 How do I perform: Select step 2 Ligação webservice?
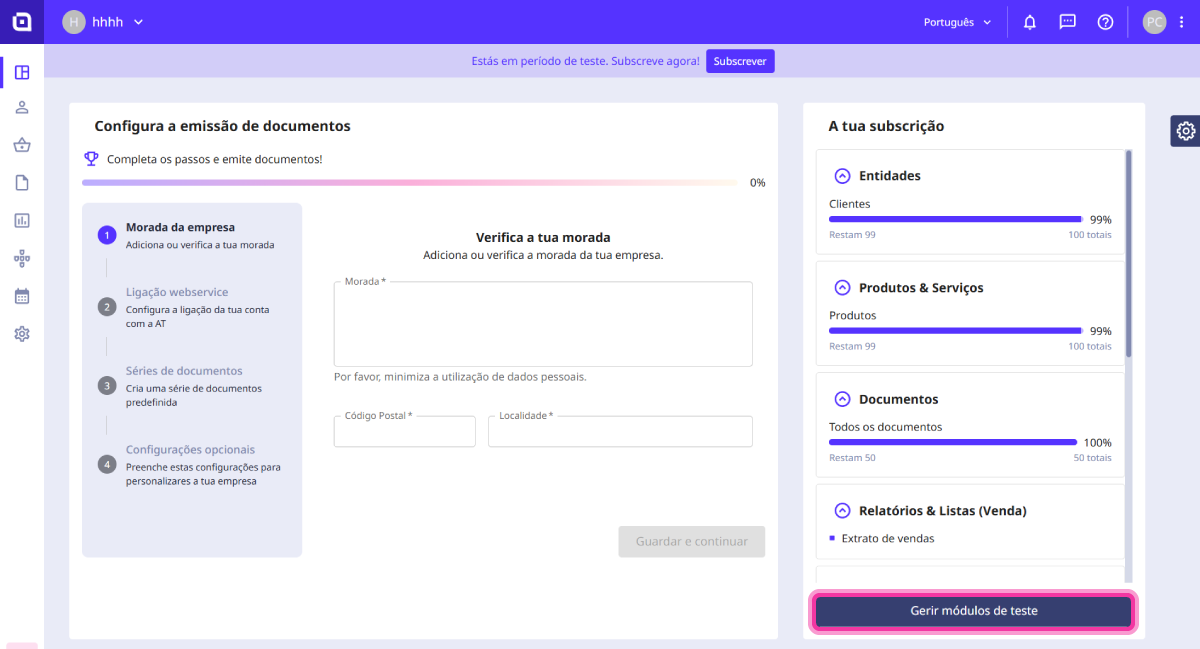(x=177, y=292)
